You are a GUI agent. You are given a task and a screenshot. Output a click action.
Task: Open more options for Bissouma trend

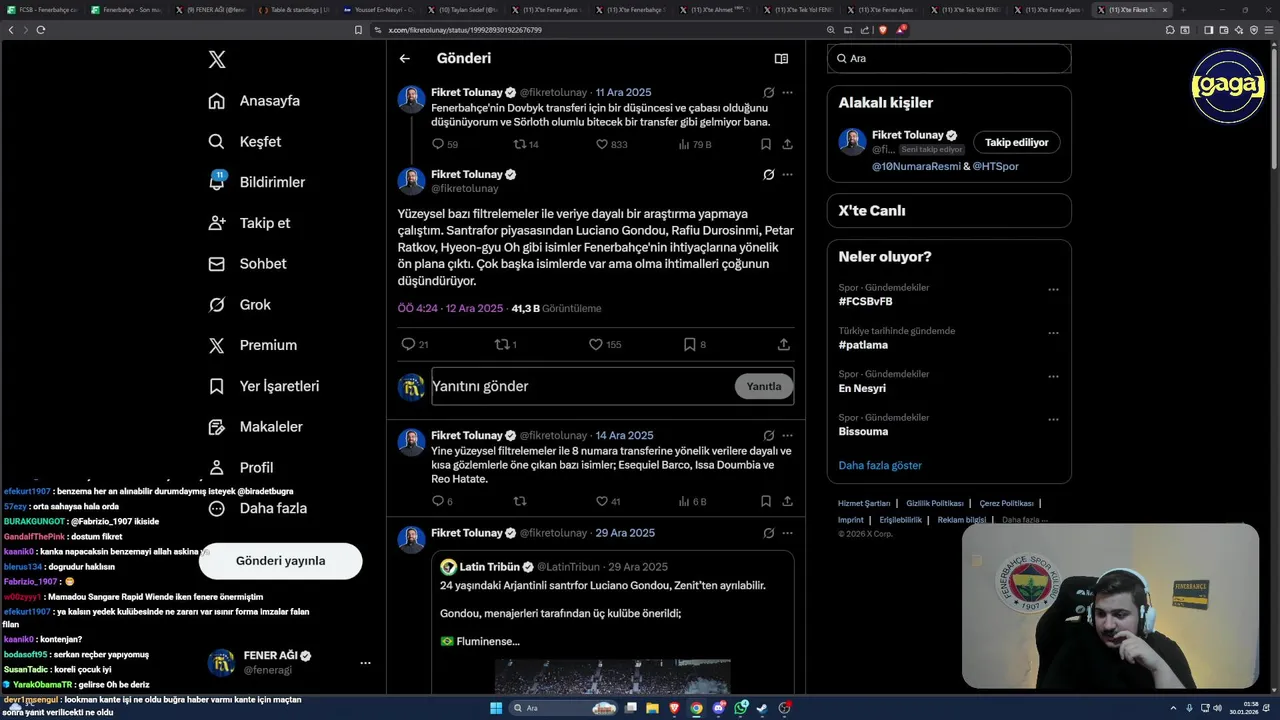(x=1053, y=420)
